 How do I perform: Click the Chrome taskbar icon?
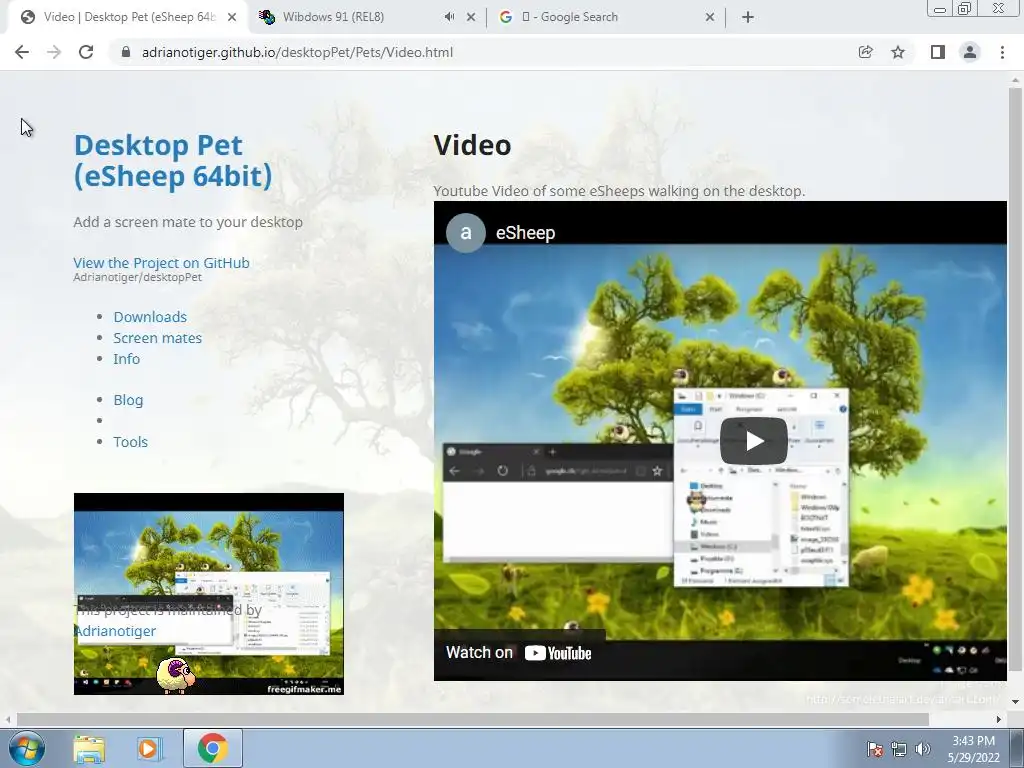[213, 748]
